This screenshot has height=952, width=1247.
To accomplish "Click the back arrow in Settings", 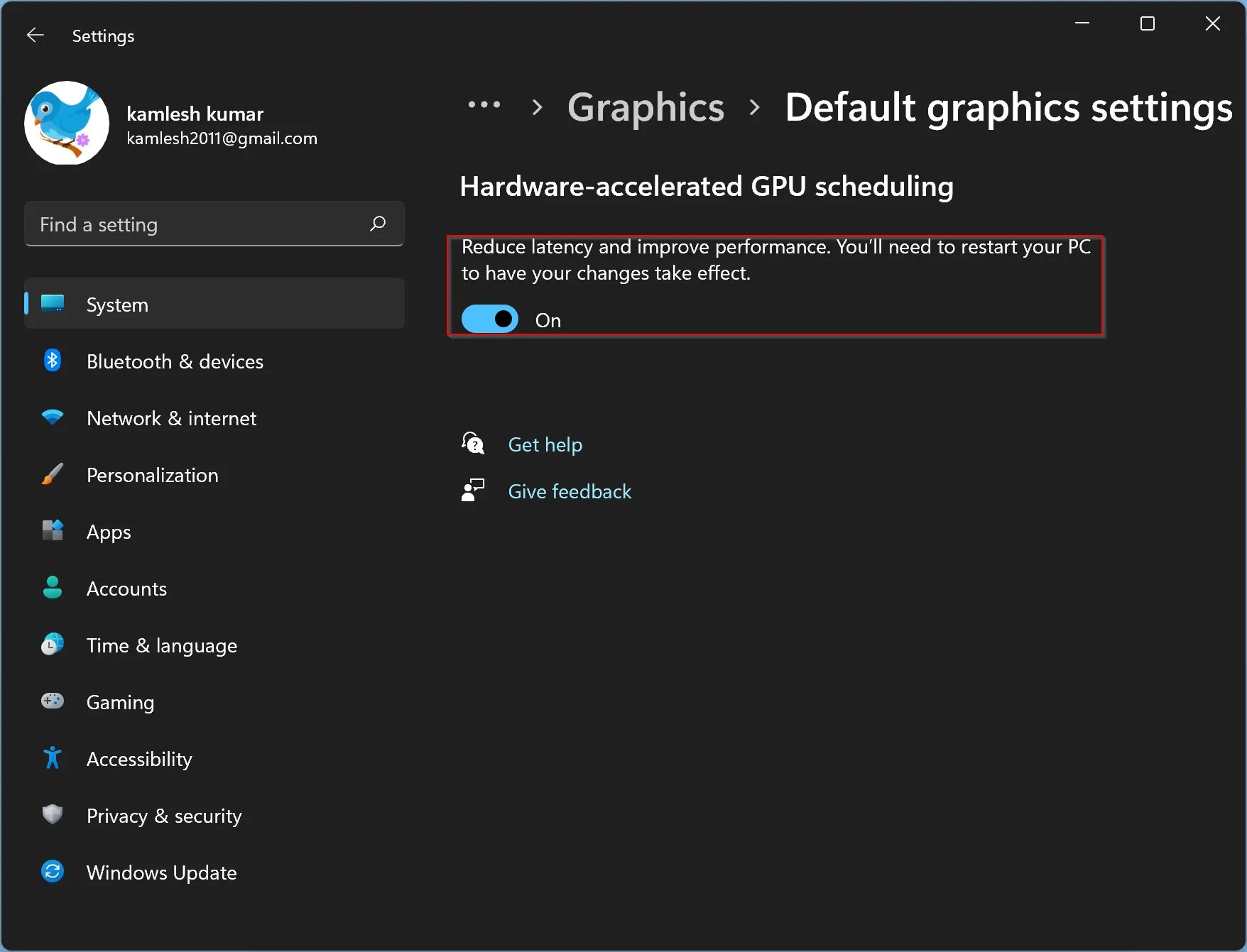I will [x=35, y=35].
